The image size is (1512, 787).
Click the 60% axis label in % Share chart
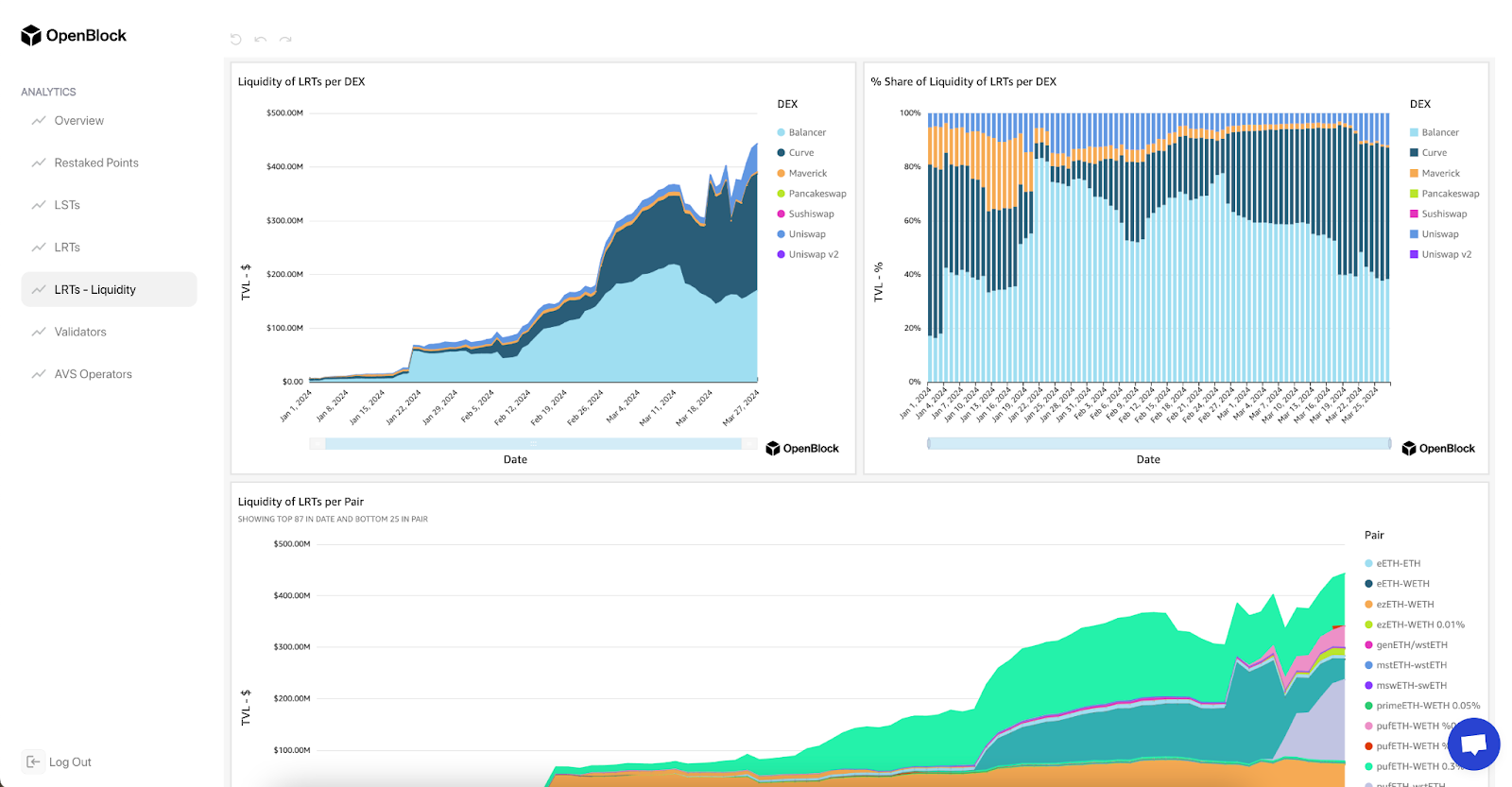tap(912, 220)
